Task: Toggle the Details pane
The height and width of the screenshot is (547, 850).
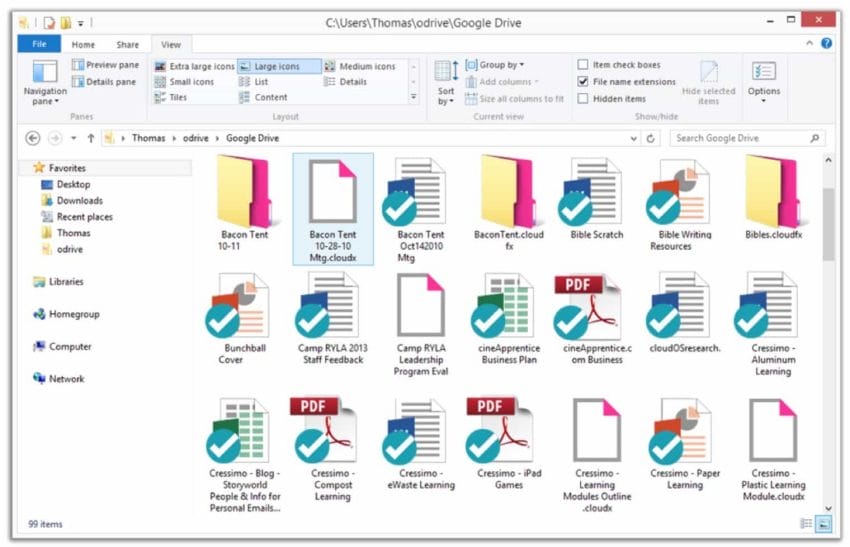Action: [x=104, y=82]
